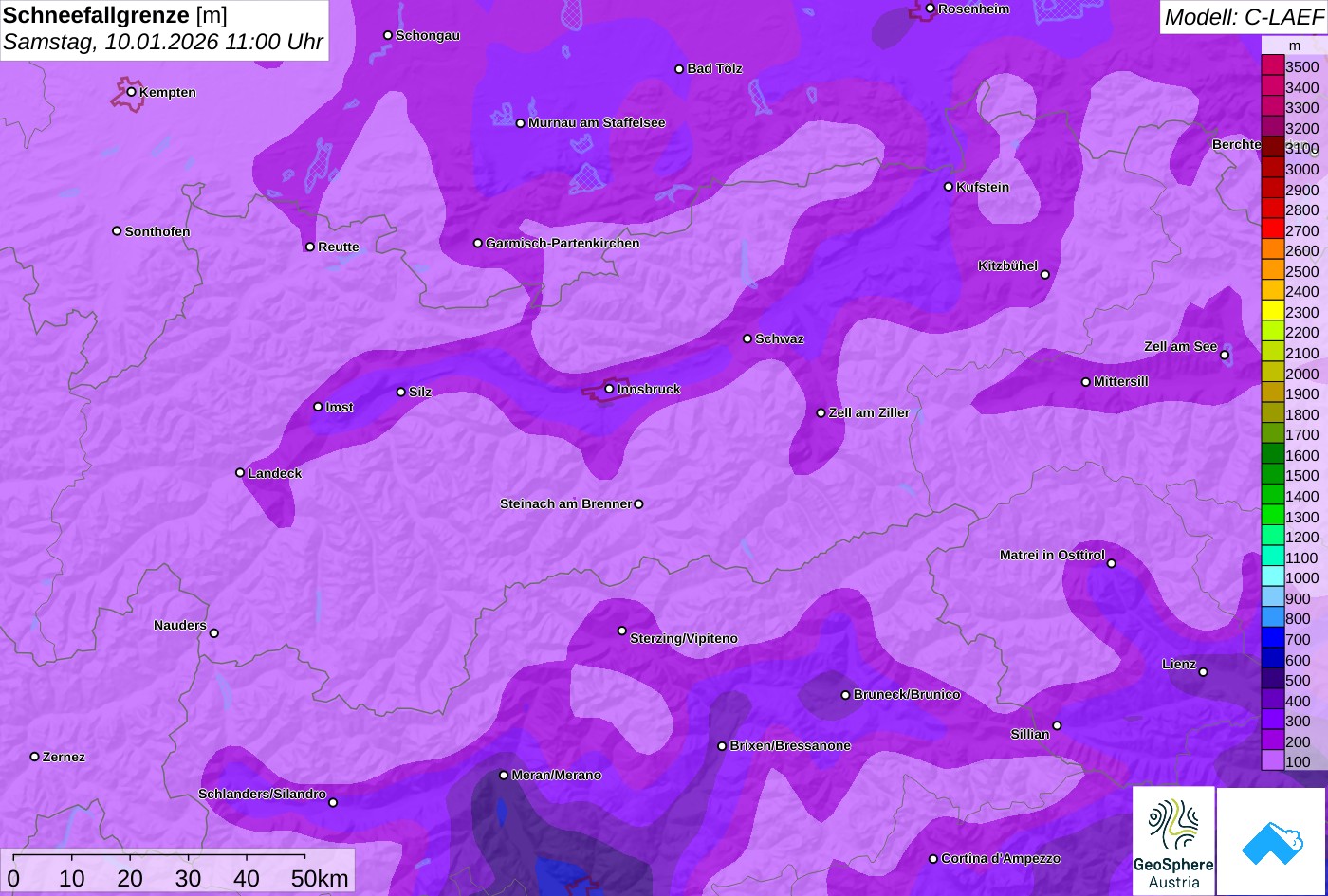Image resolution: width=1328 pixels, height=896 pixels.
Task: Click the 'Sillian' label
Action: 1030,734
